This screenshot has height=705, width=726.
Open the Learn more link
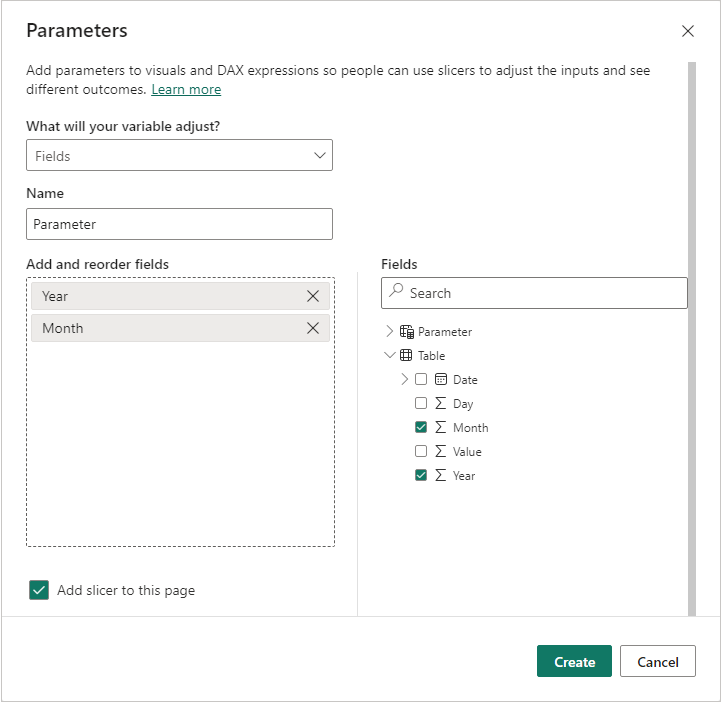pos(187,90)
